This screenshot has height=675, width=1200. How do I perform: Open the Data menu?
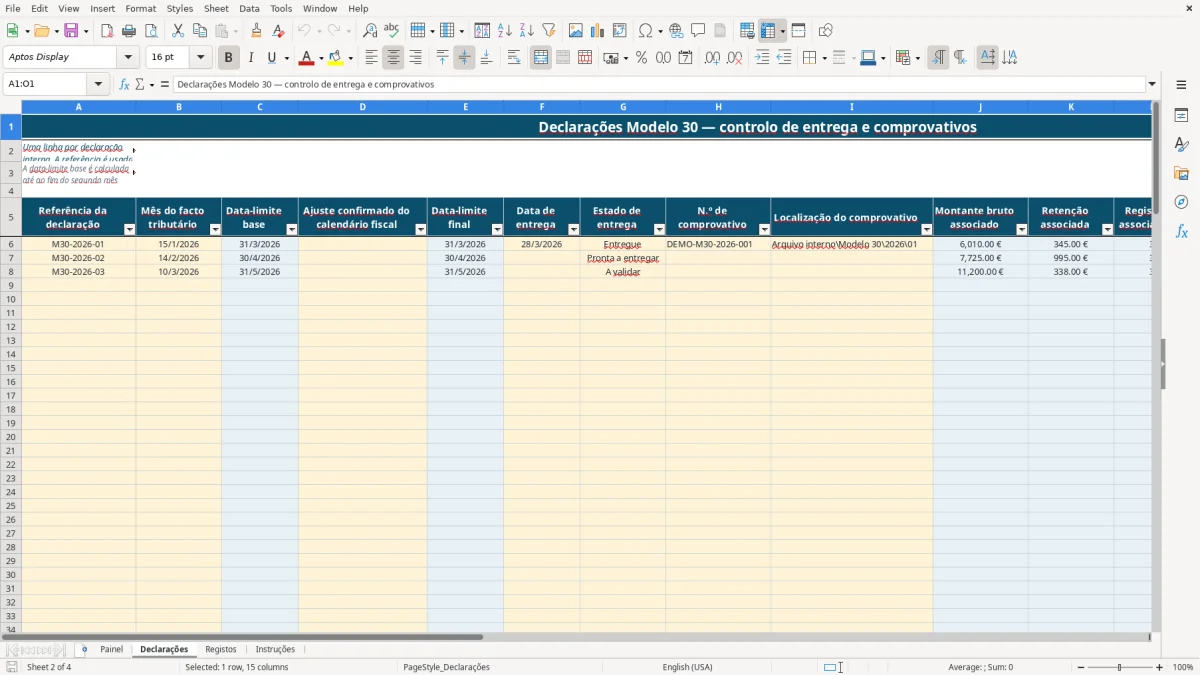point(249,8)
